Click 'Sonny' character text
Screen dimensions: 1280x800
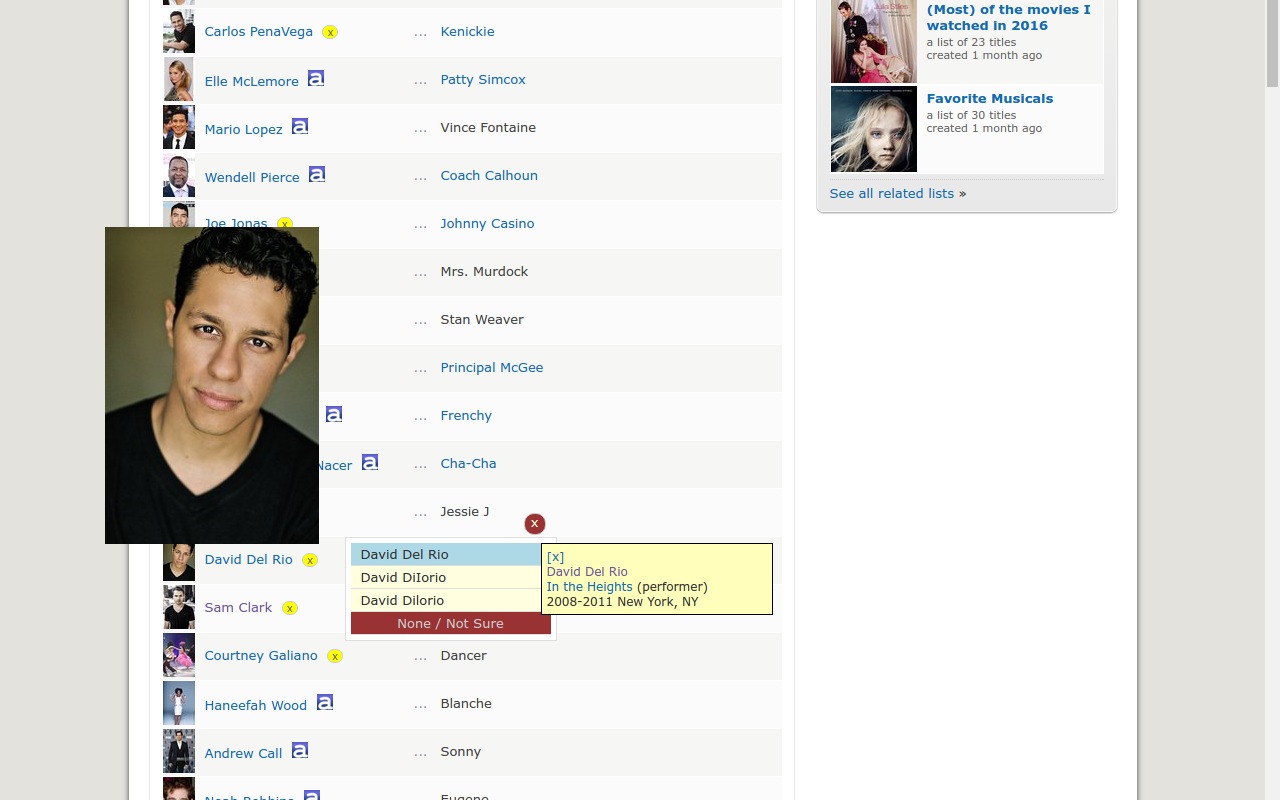461,752
